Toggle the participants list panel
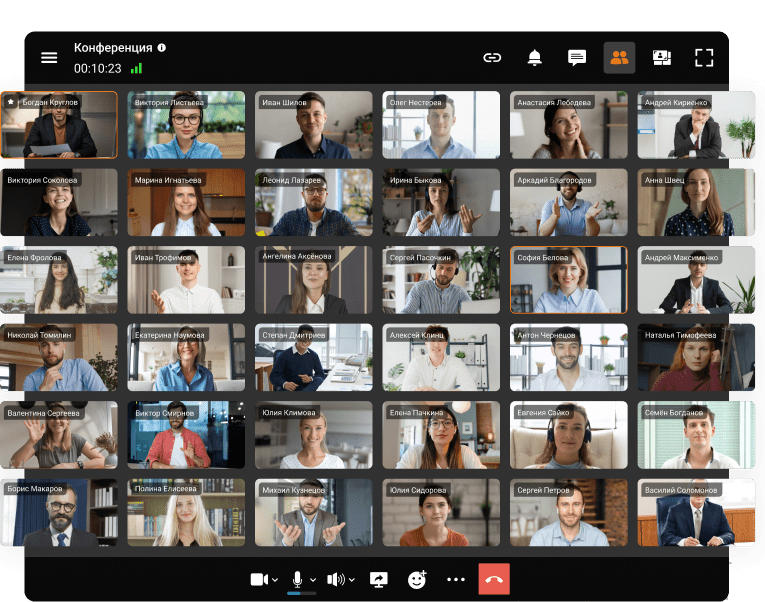The width and height of the screenshot is (765, 602). (x=619, y=58)
